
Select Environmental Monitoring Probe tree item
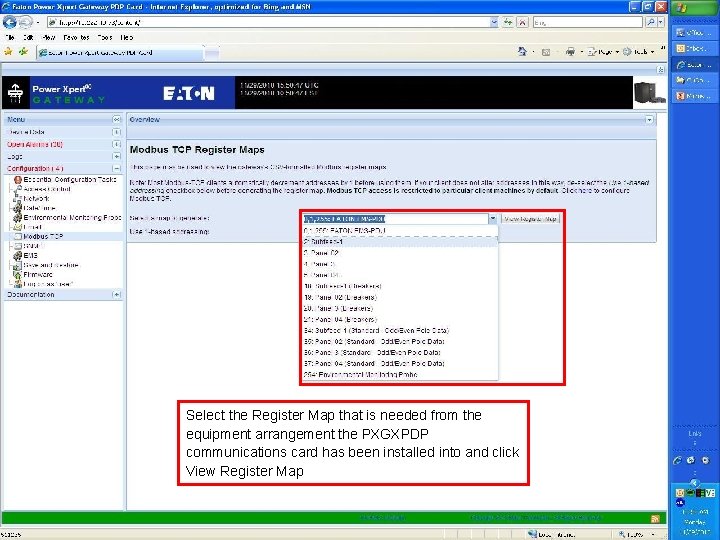pos(72,217)
